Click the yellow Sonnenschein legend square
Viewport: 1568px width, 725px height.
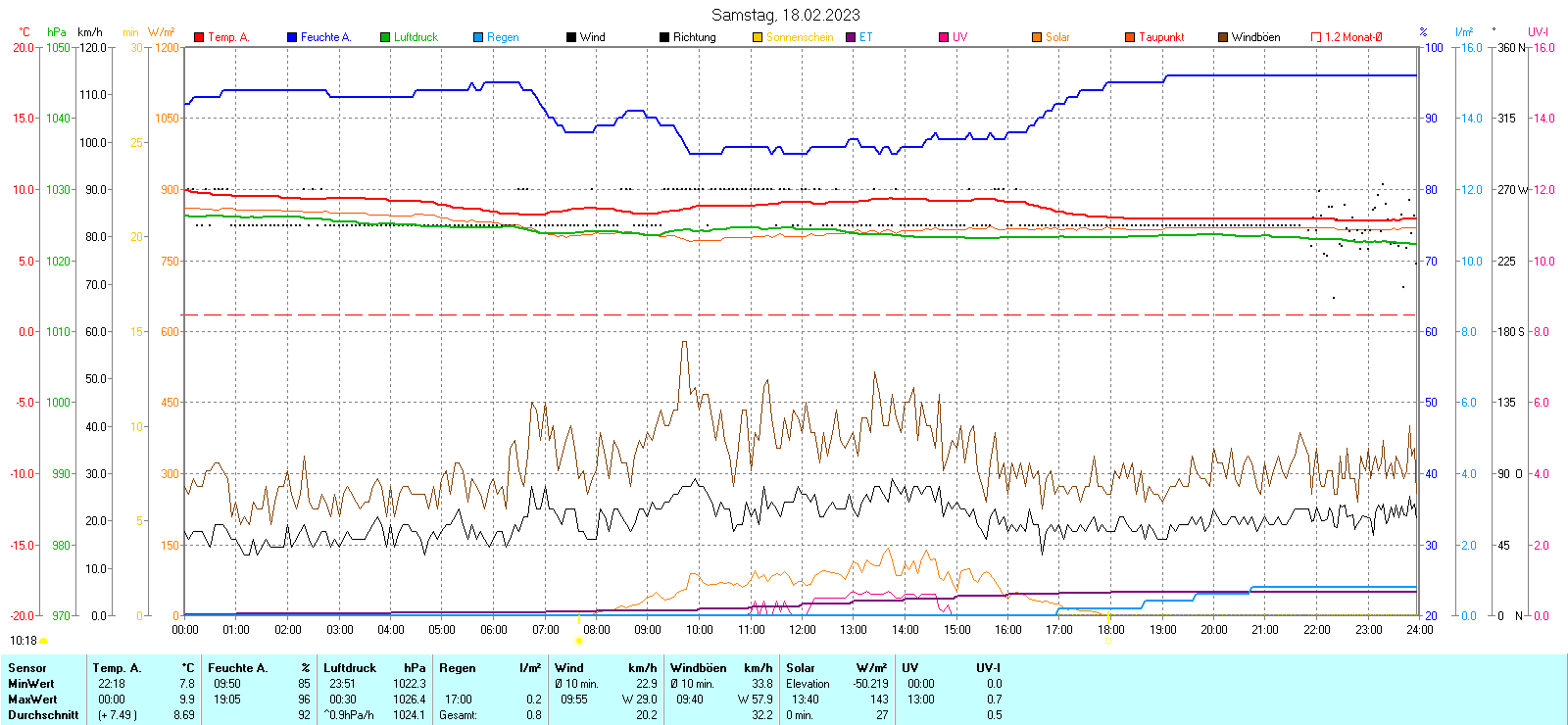click(758, 37)
